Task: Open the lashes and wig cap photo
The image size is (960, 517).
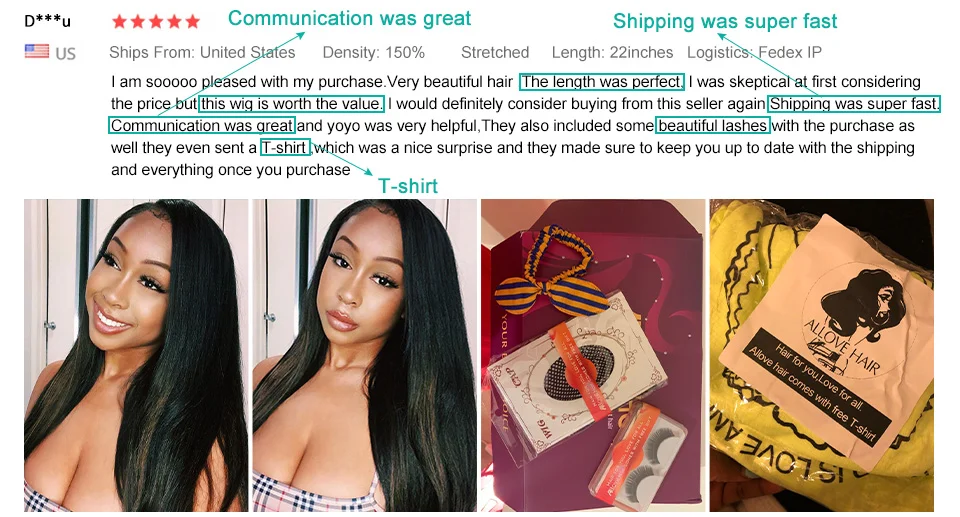Action: coord(593,355)
